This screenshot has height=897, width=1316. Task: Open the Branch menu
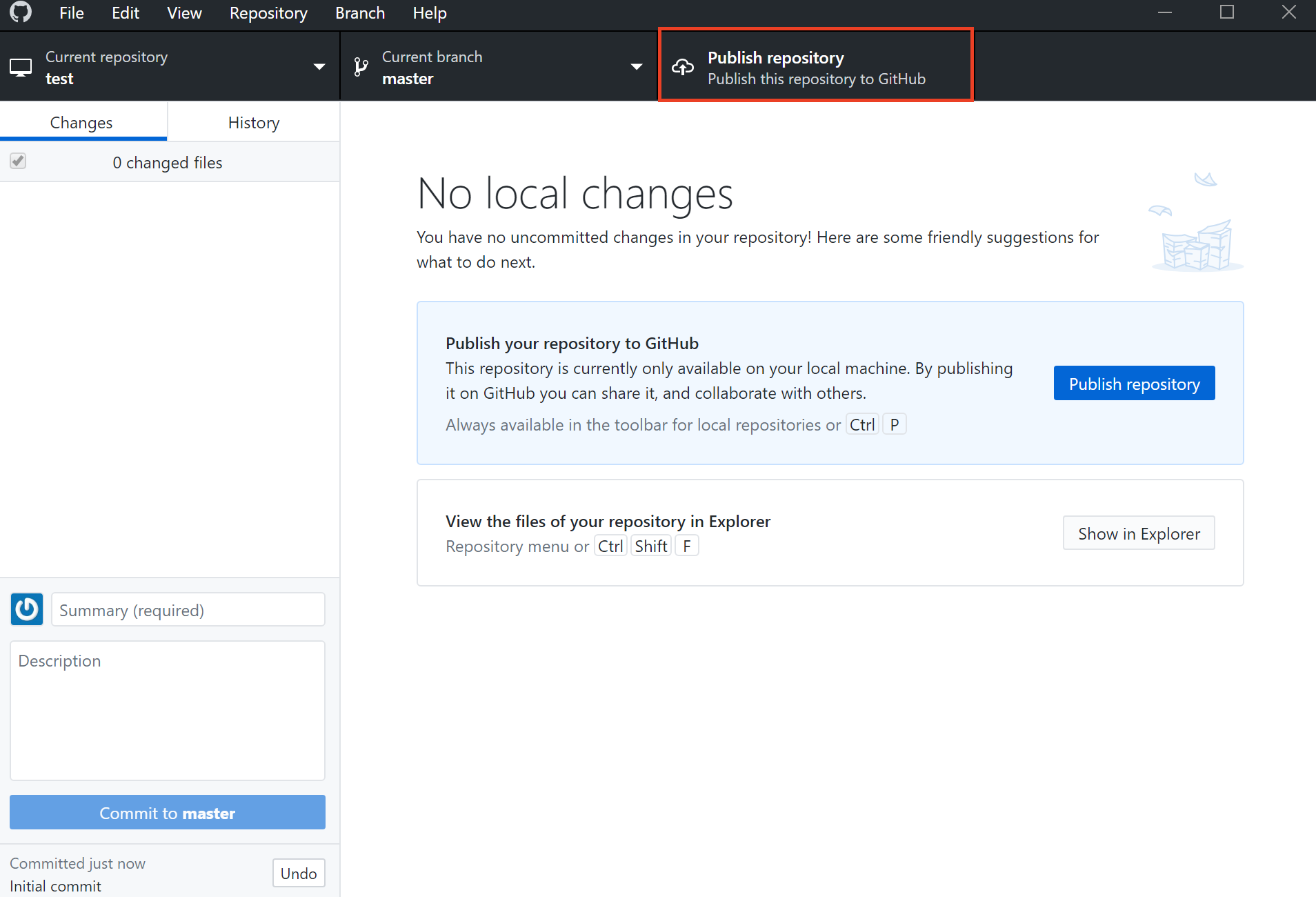(x=360, y=13)
